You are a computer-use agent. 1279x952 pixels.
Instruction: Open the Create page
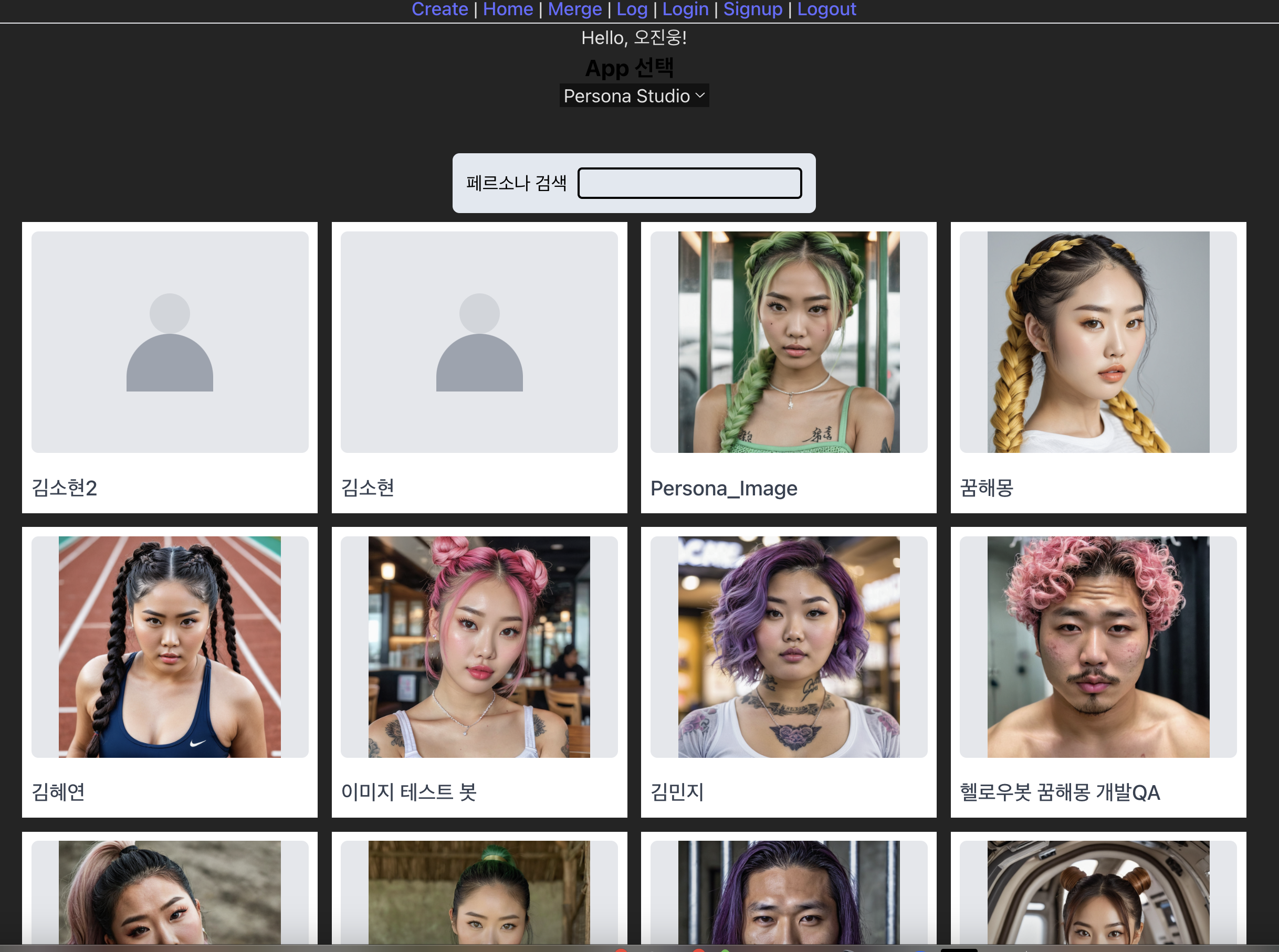click(440, 8)
